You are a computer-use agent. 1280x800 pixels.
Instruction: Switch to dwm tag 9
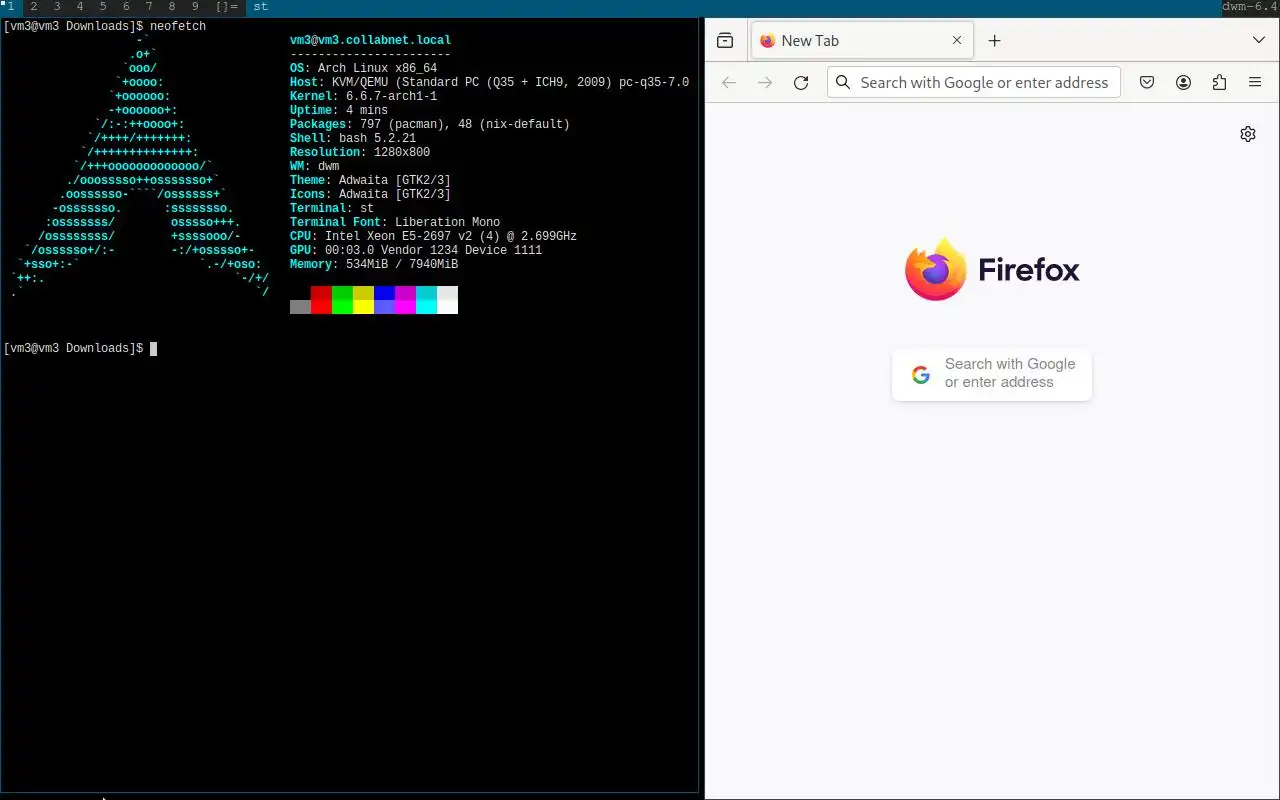(x=195, y=7)
